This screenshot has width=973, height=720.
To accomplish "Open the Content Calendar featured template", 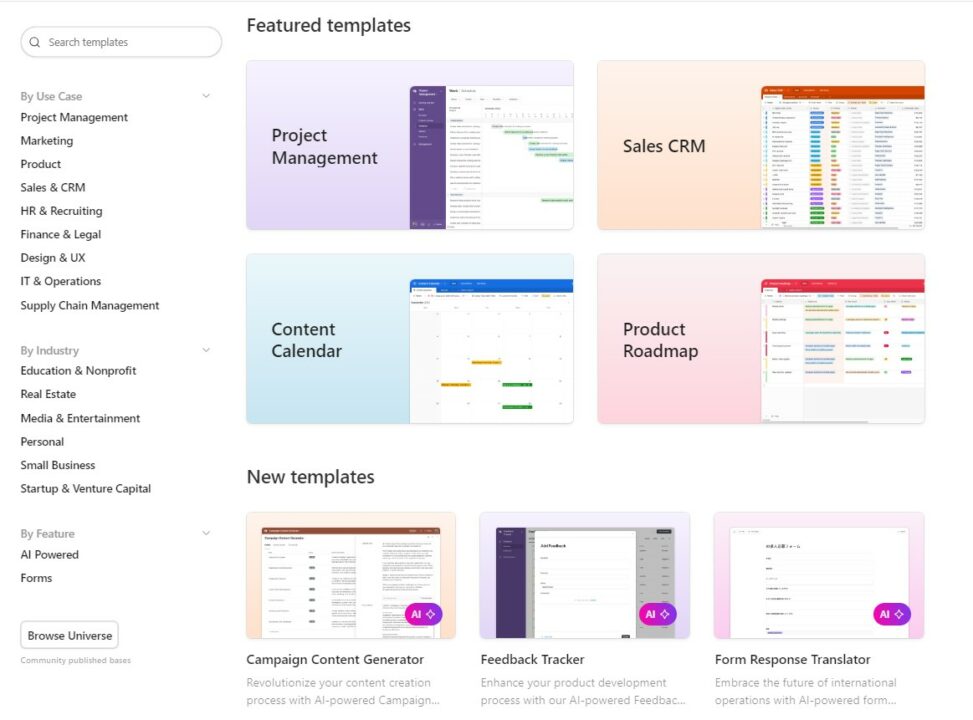I will pos(410,339).
